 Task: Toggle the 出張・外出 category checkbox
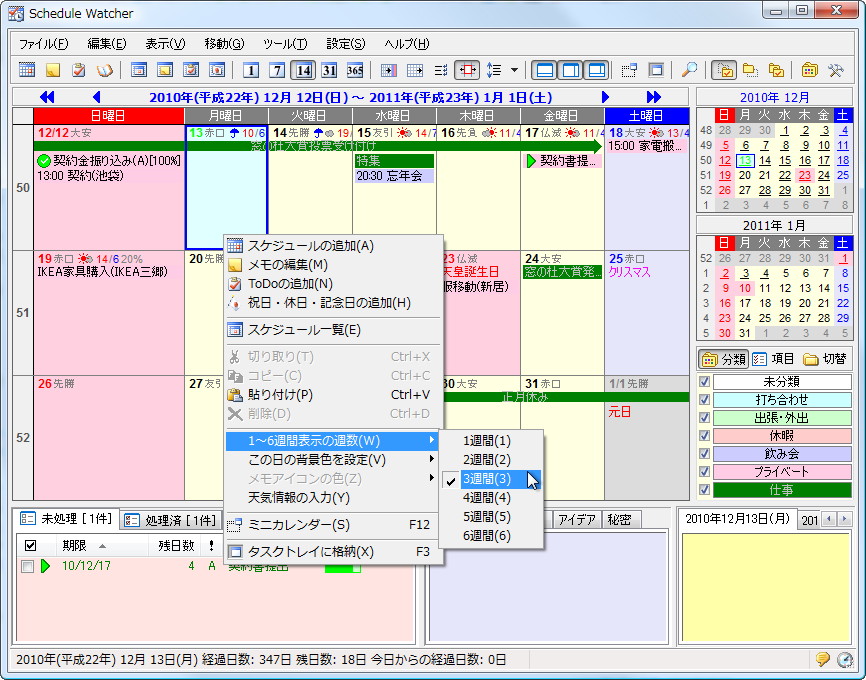pos(704,417)
